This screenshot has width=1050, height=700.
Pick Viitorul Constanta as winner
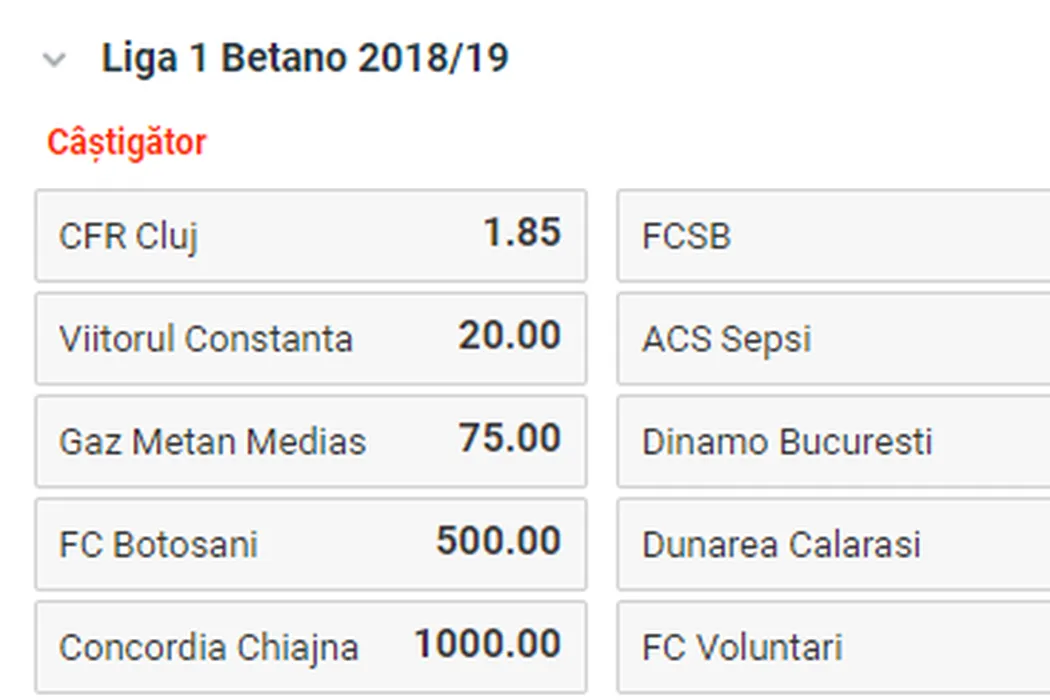point(310,339)
